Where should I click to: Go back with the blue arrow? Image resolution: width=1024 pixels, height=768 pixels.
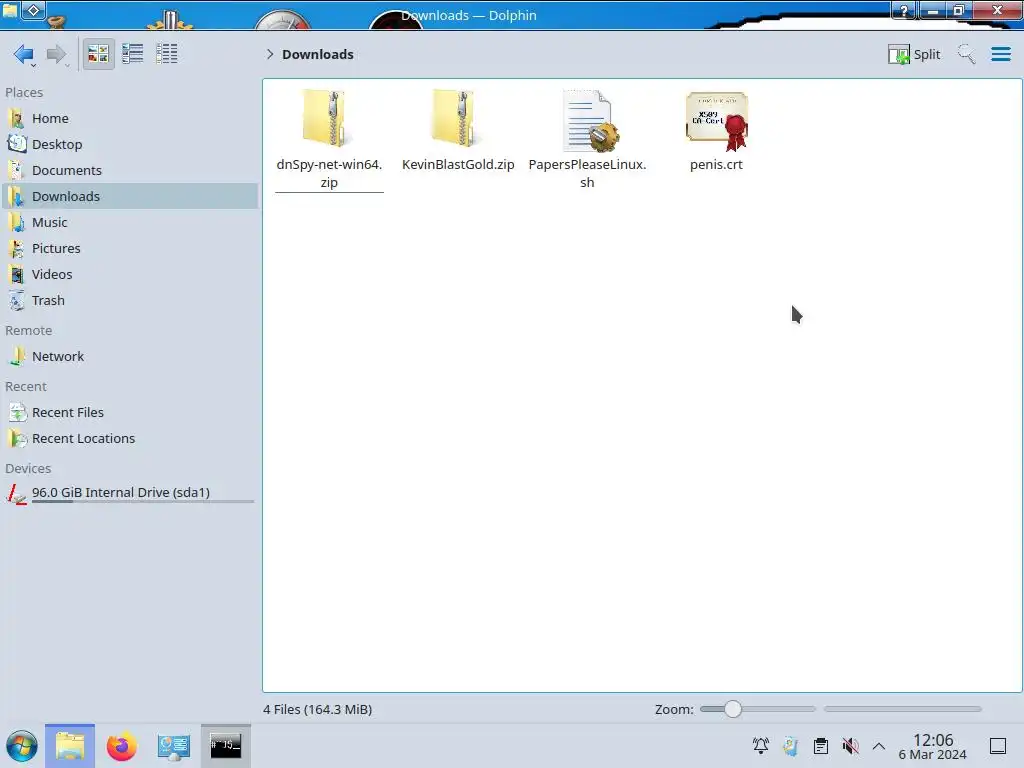point(24,54)
